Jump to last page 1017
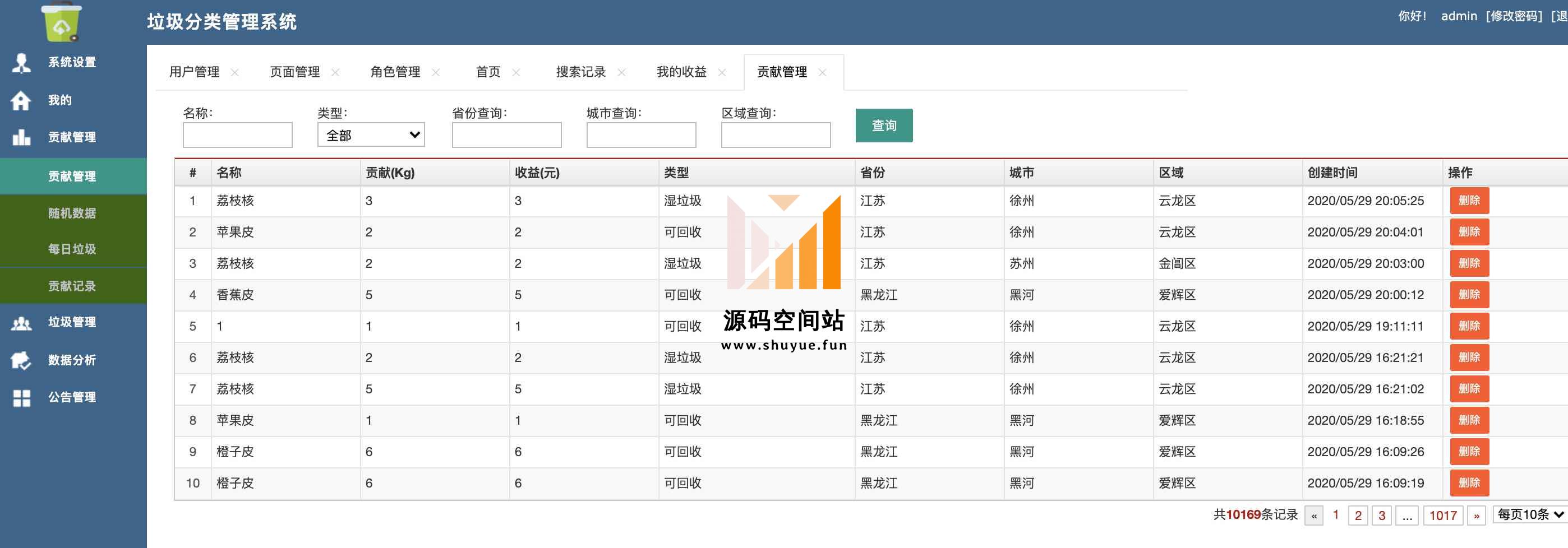The height and width of the screenshot is (548, 1568). [x=1443, y=515]
